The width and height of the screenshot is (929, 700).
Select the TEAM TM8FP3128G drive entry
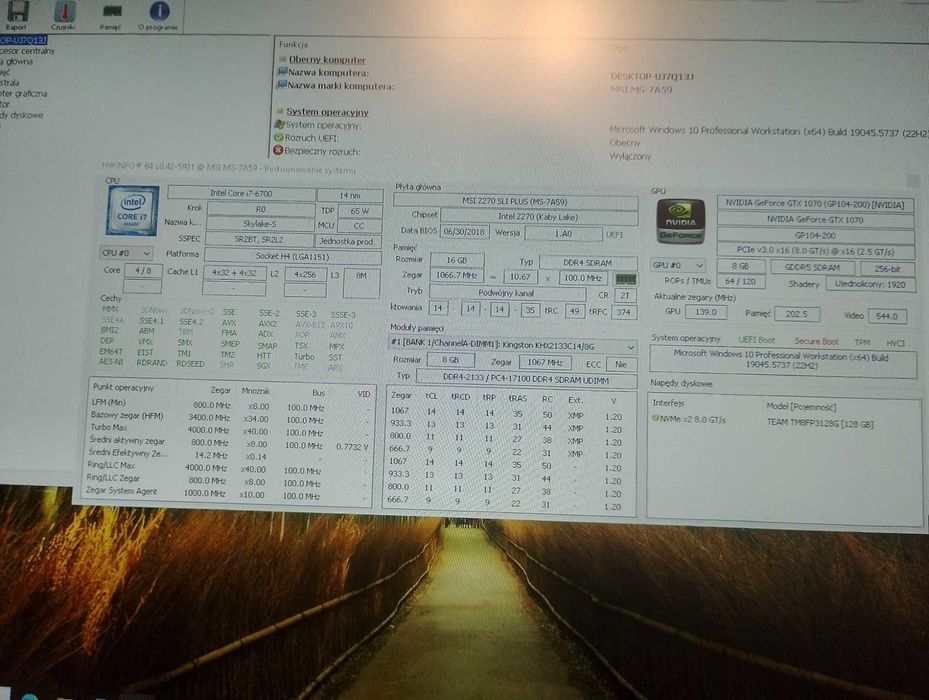820,423
